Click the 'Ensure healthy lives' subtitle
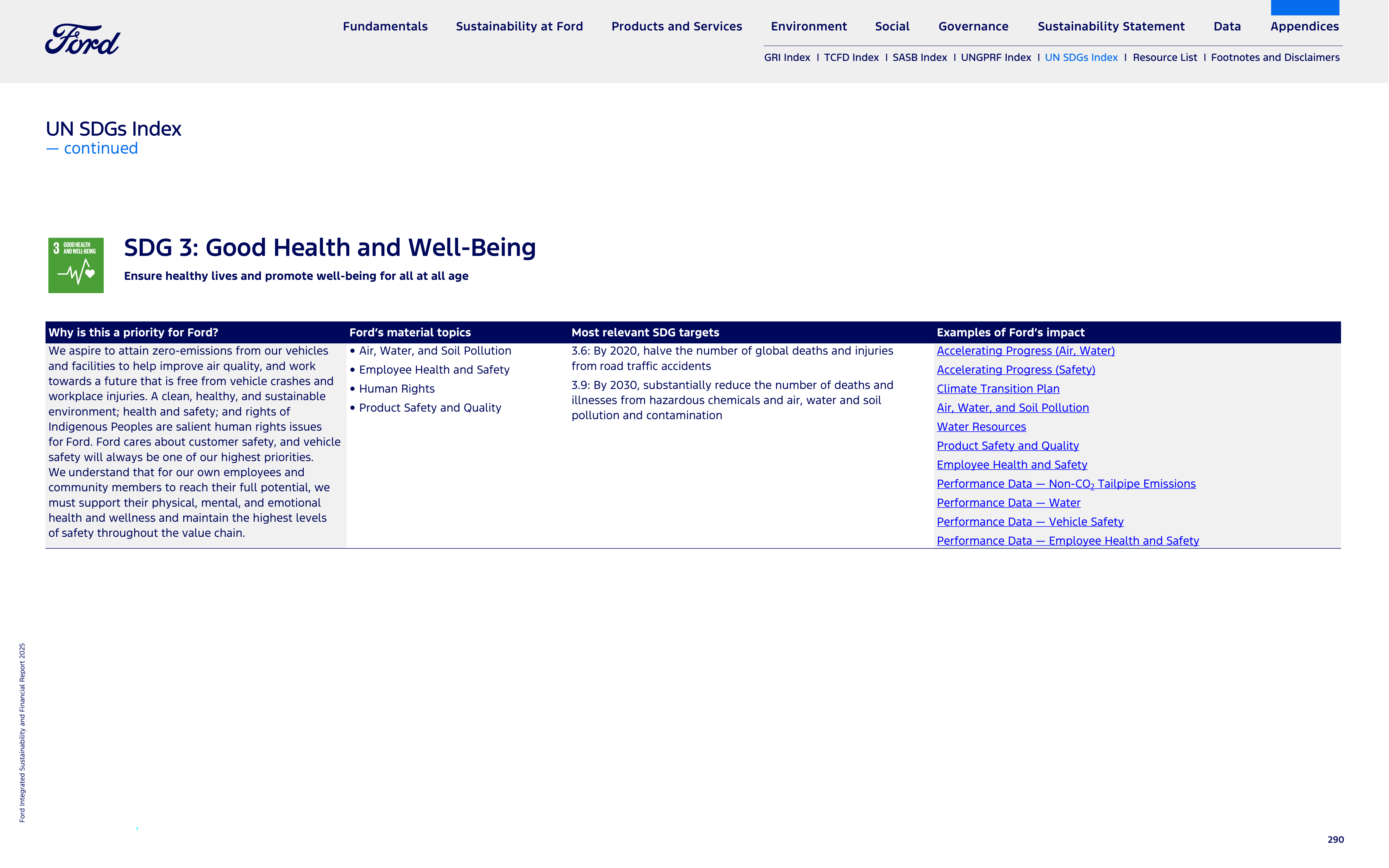The width and height of the screenshot is (1389, 868). 296,276
